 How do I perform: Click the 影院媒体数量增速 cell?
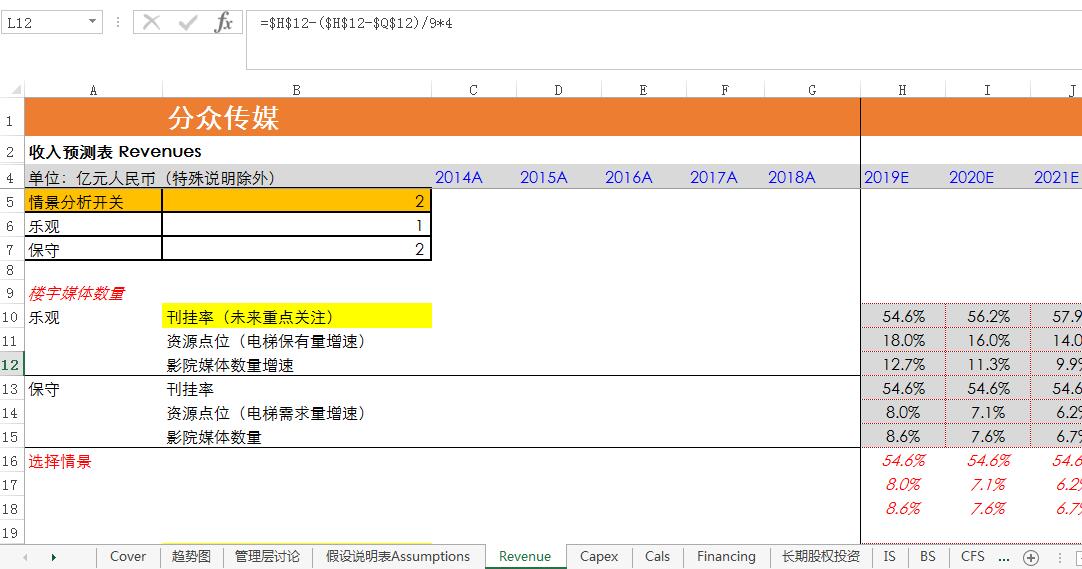(297, 365)
